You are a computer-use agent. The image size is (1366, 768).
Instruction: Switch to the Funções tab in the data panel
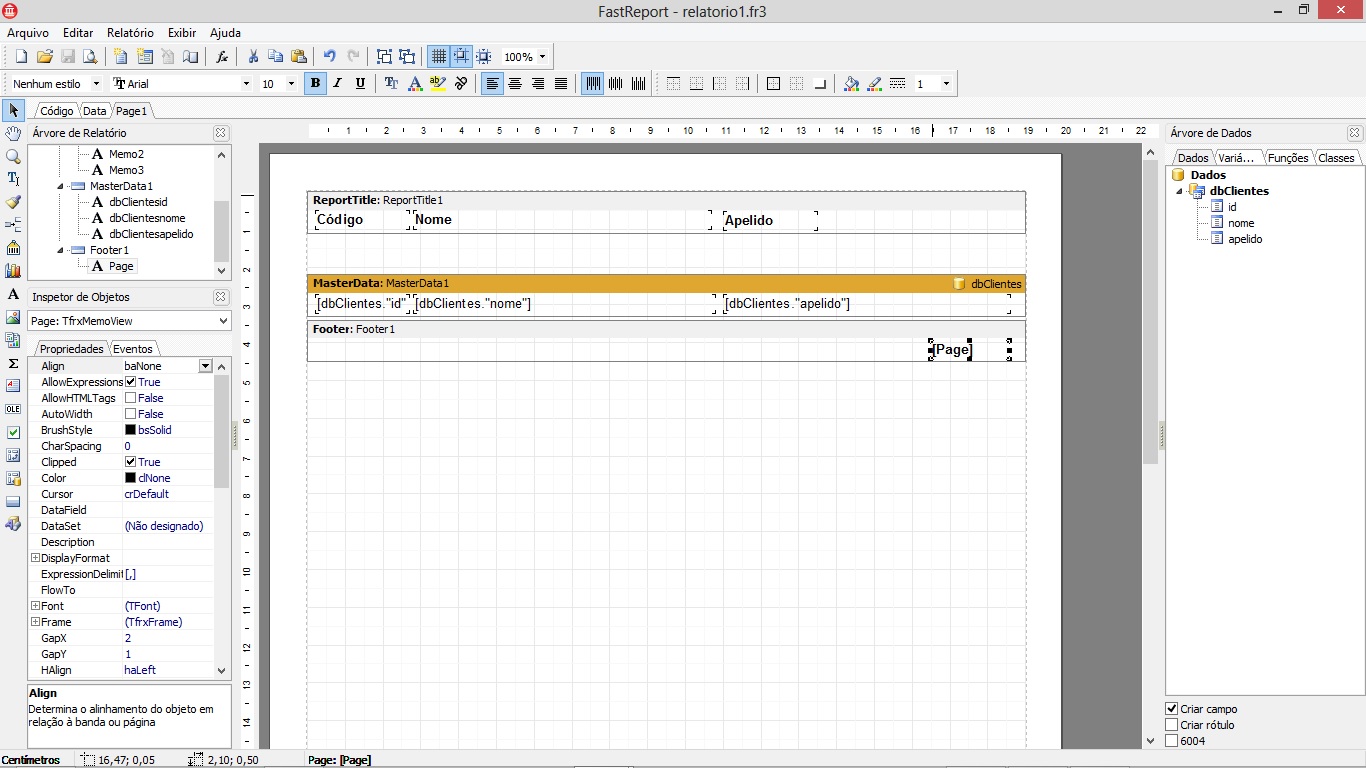click(x=1286, y=156)
